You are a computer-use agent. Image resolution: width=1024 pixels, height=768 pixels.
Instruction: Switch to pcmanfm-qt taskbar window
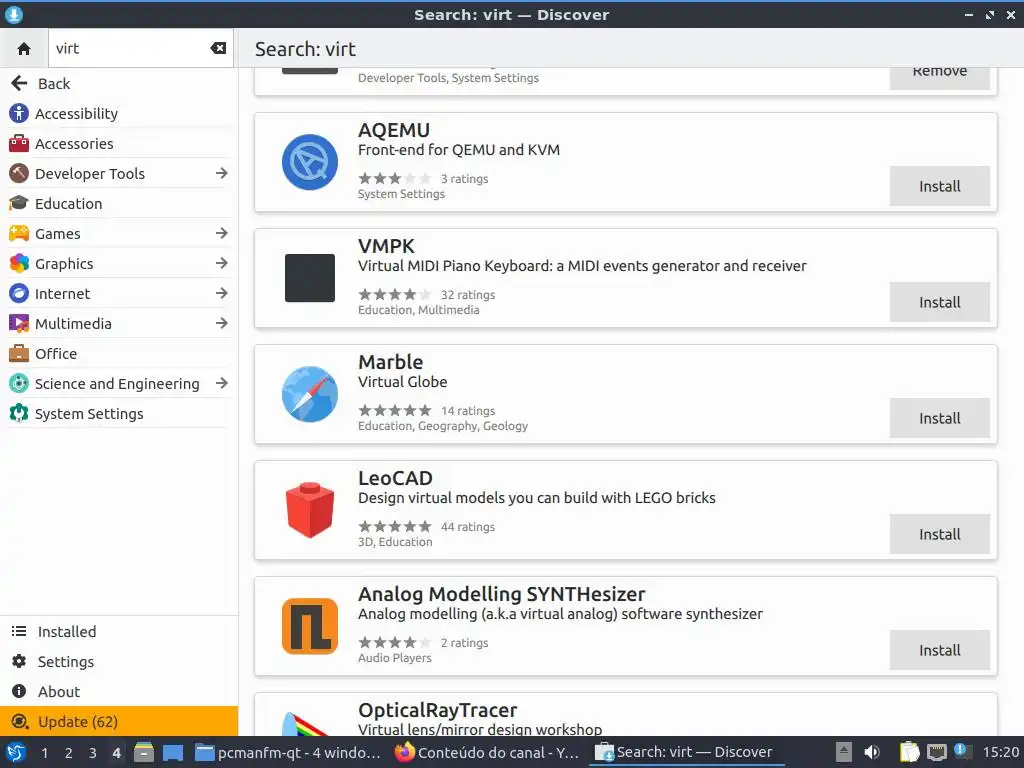[x=288, y=752]
